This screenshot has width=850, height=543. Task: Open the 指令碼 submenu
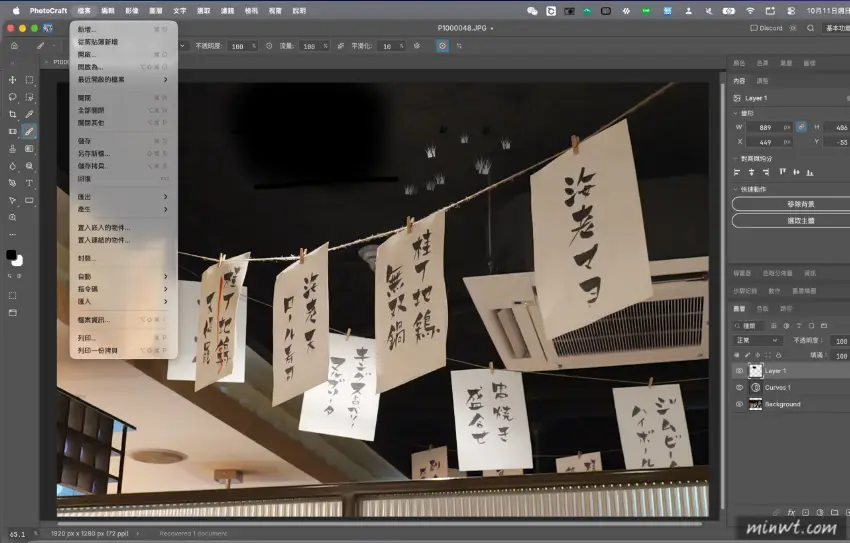123,289
